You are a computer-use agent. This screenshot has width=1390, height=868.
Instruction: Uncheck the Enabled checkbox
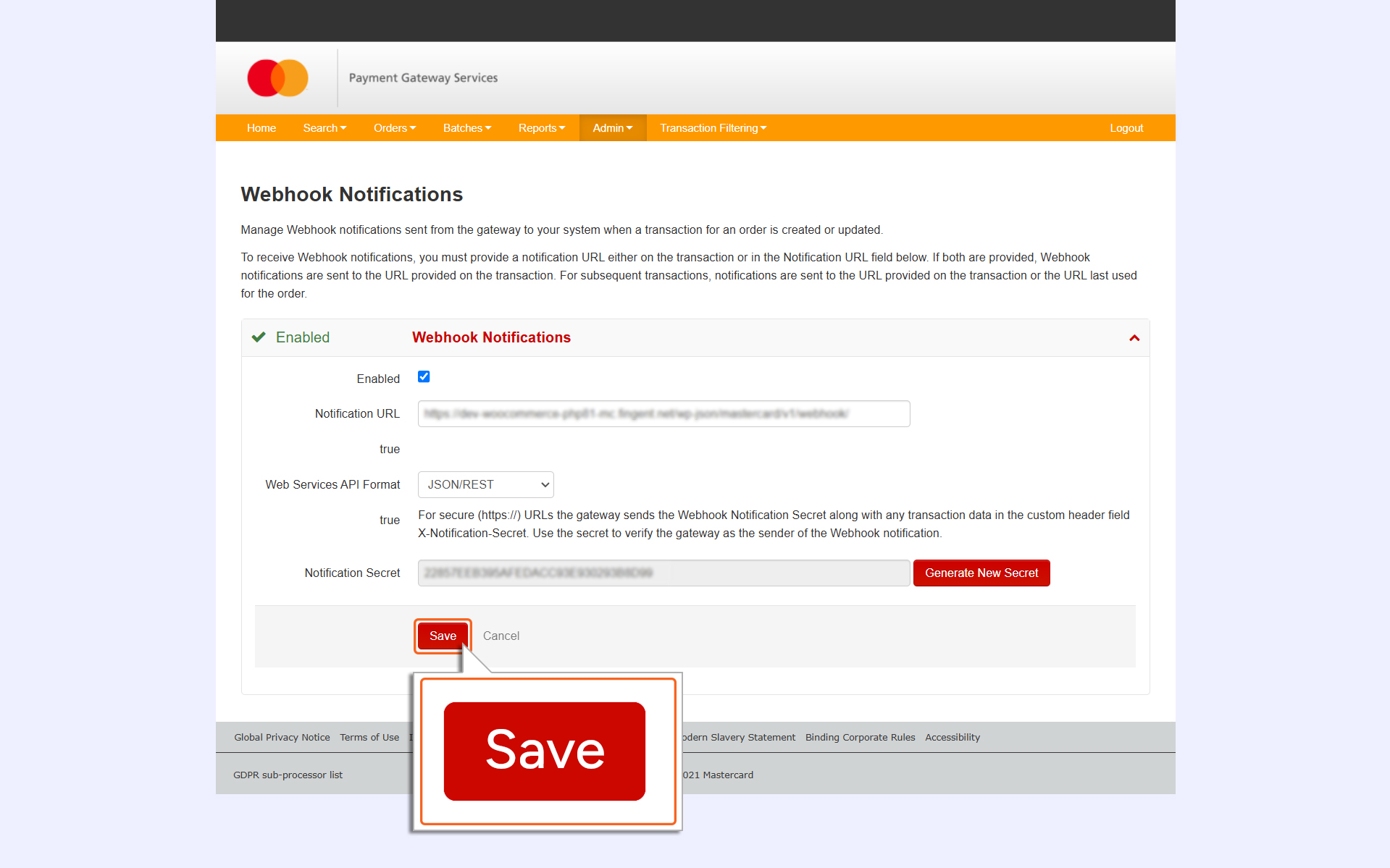[x=424, y=376]
